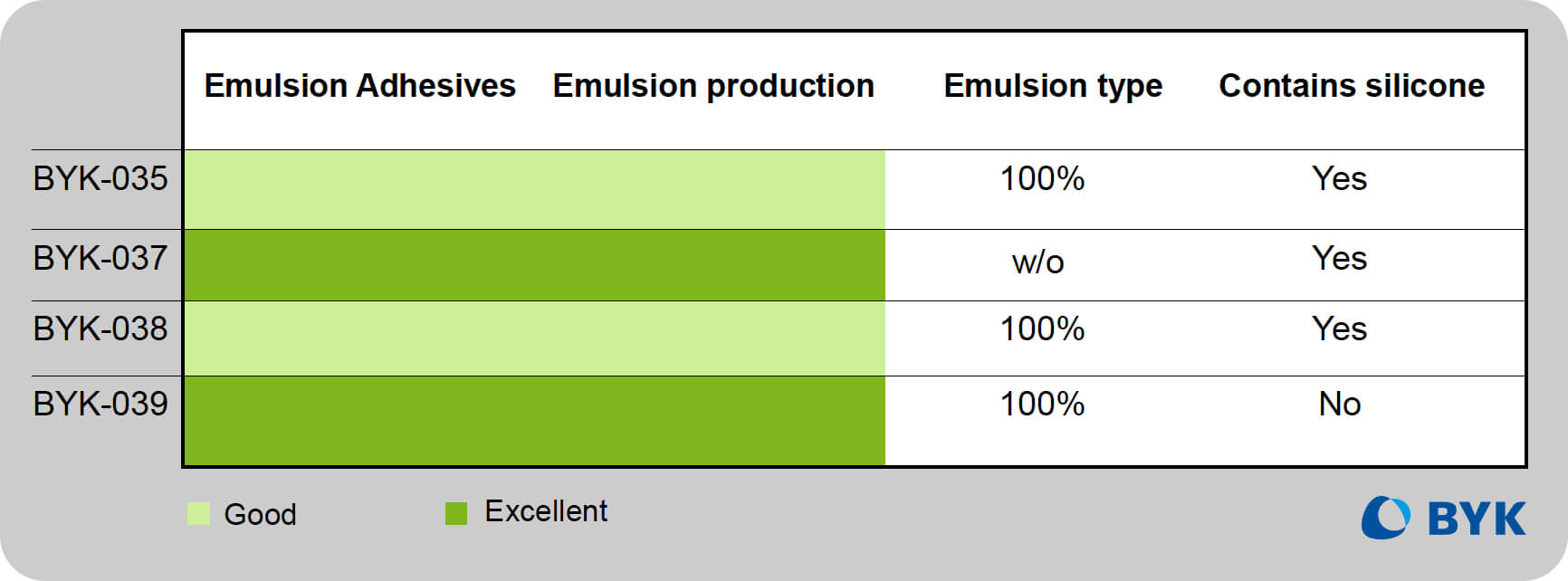This screenshot has width=1568, height=581.
Task: Click the BYK-038 row label
Action: (100, 329)
